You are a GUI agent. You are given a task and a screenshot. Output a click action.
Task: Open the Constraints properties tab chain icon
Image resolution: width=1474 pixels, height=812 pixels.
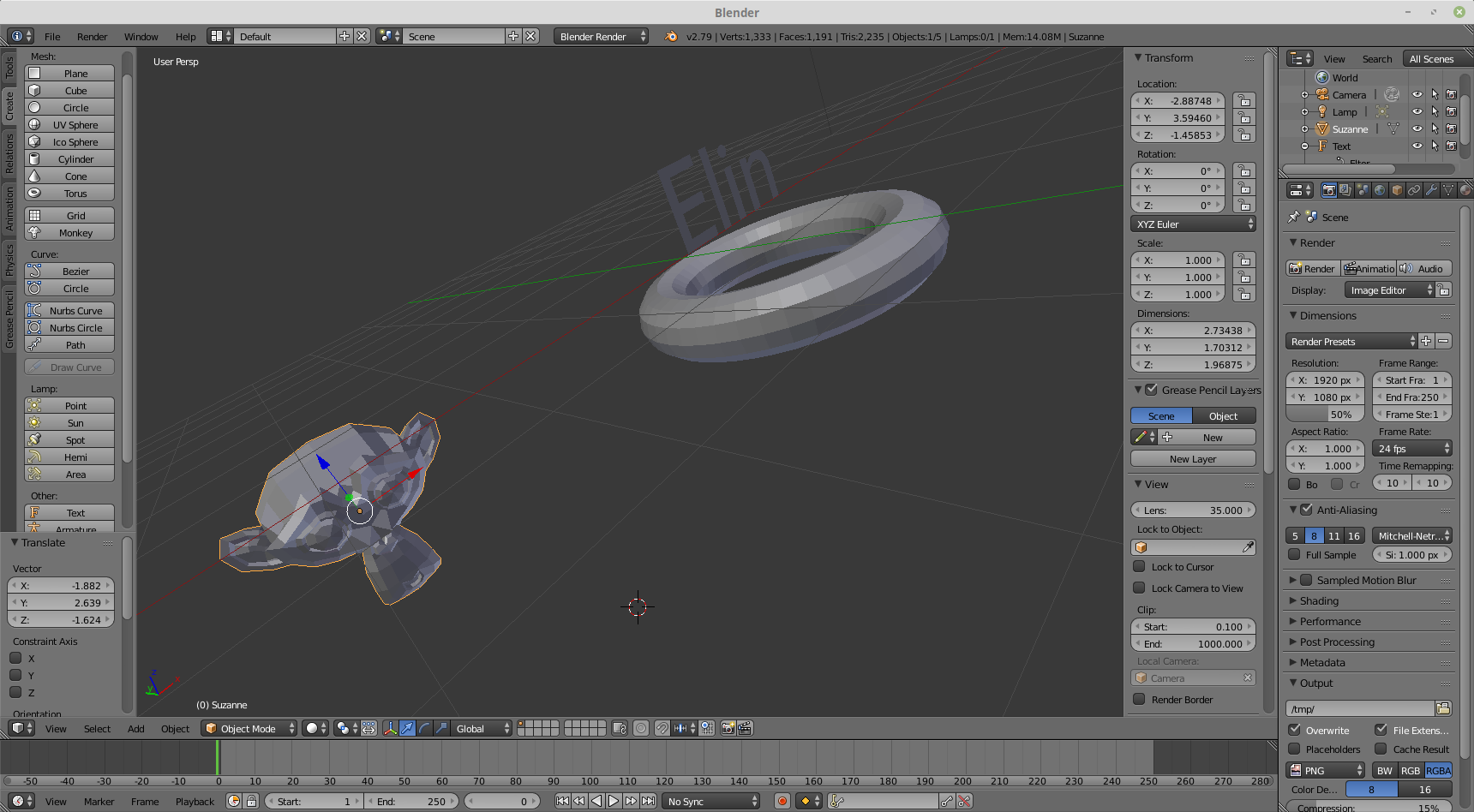[x=1414, y=190]
